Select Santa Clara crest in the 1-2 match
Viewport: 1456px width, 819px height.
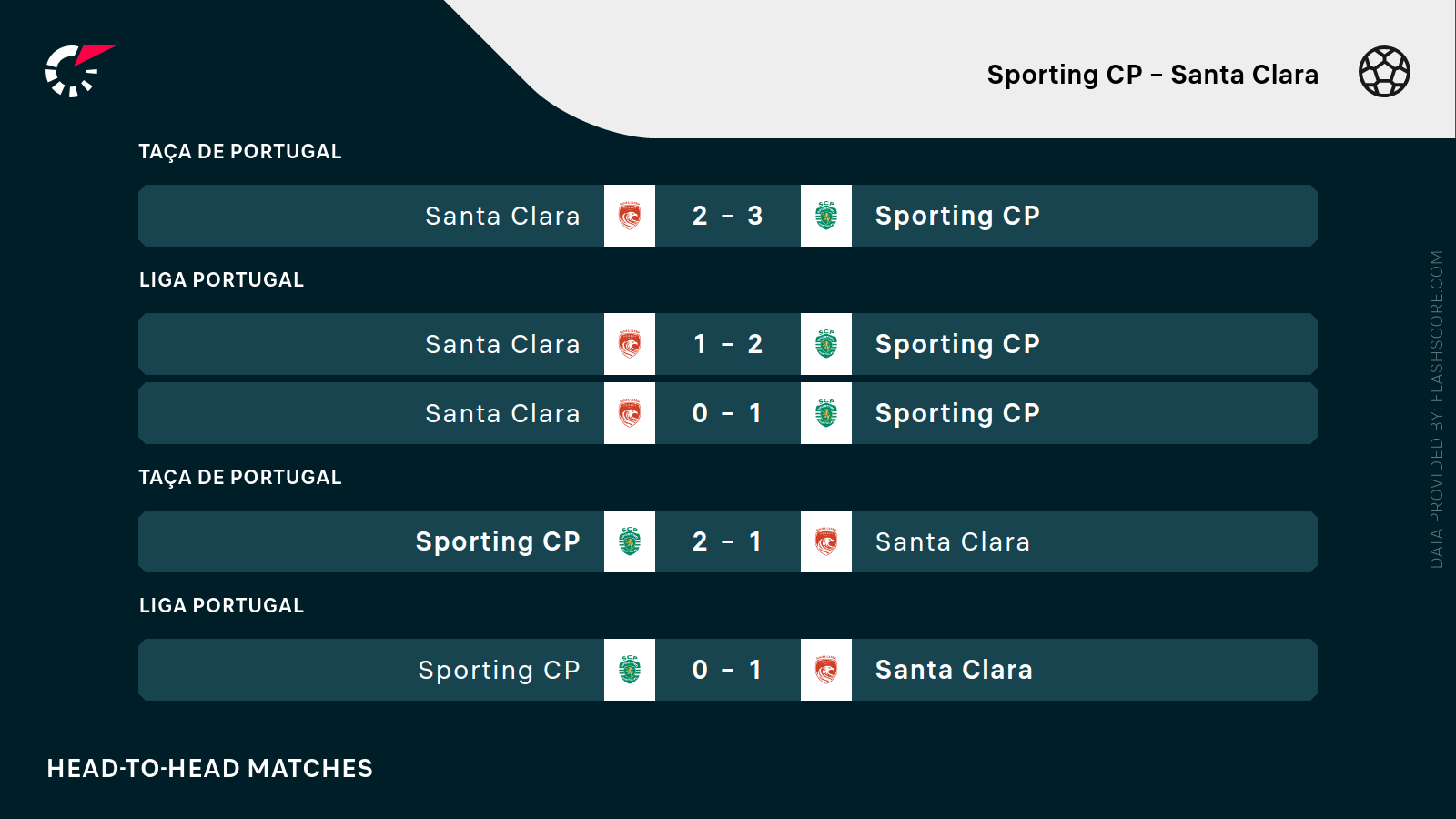coord(630,344)
